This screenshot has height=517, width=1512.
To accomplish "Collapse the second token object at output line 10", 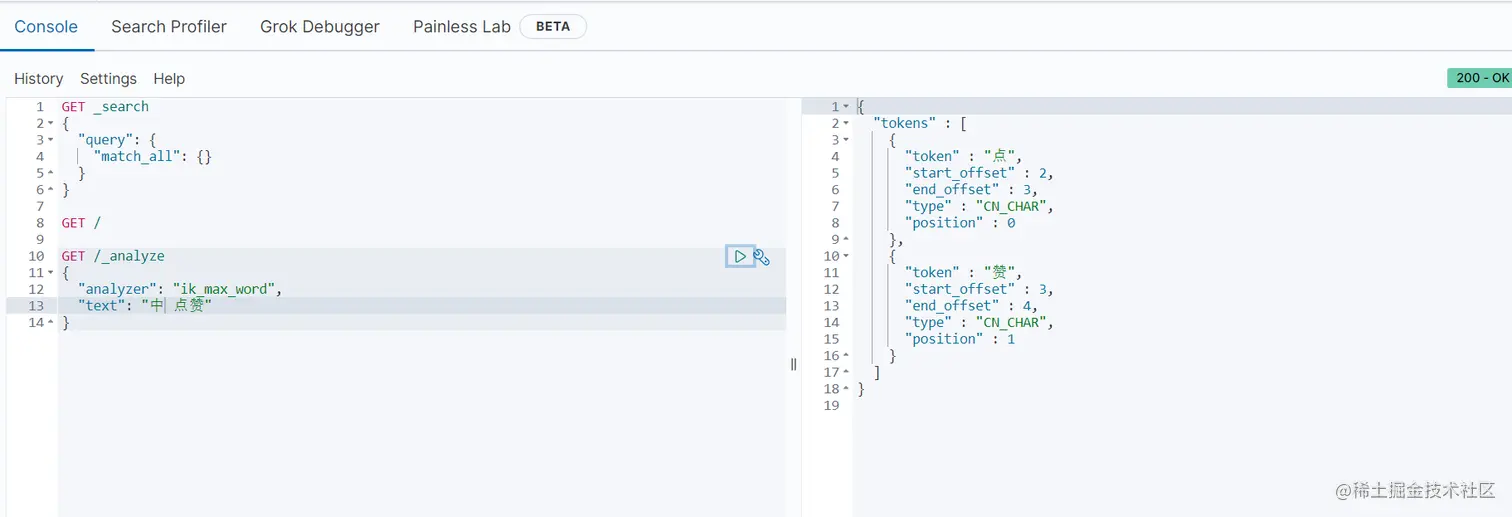I will click(x=846, y=256).
